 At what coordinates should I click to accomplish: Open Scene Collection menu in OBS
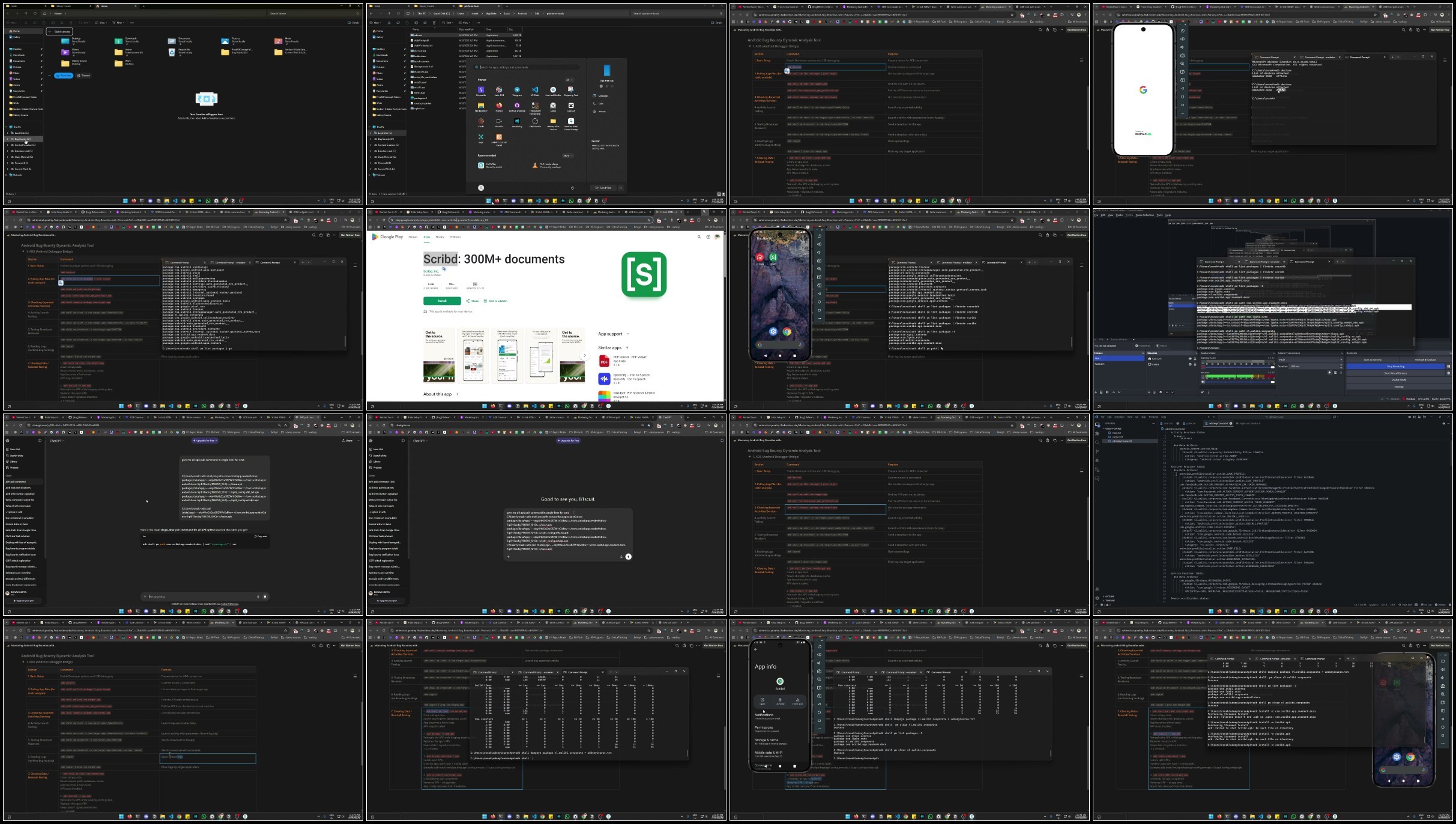click(x=1144, y=215)
